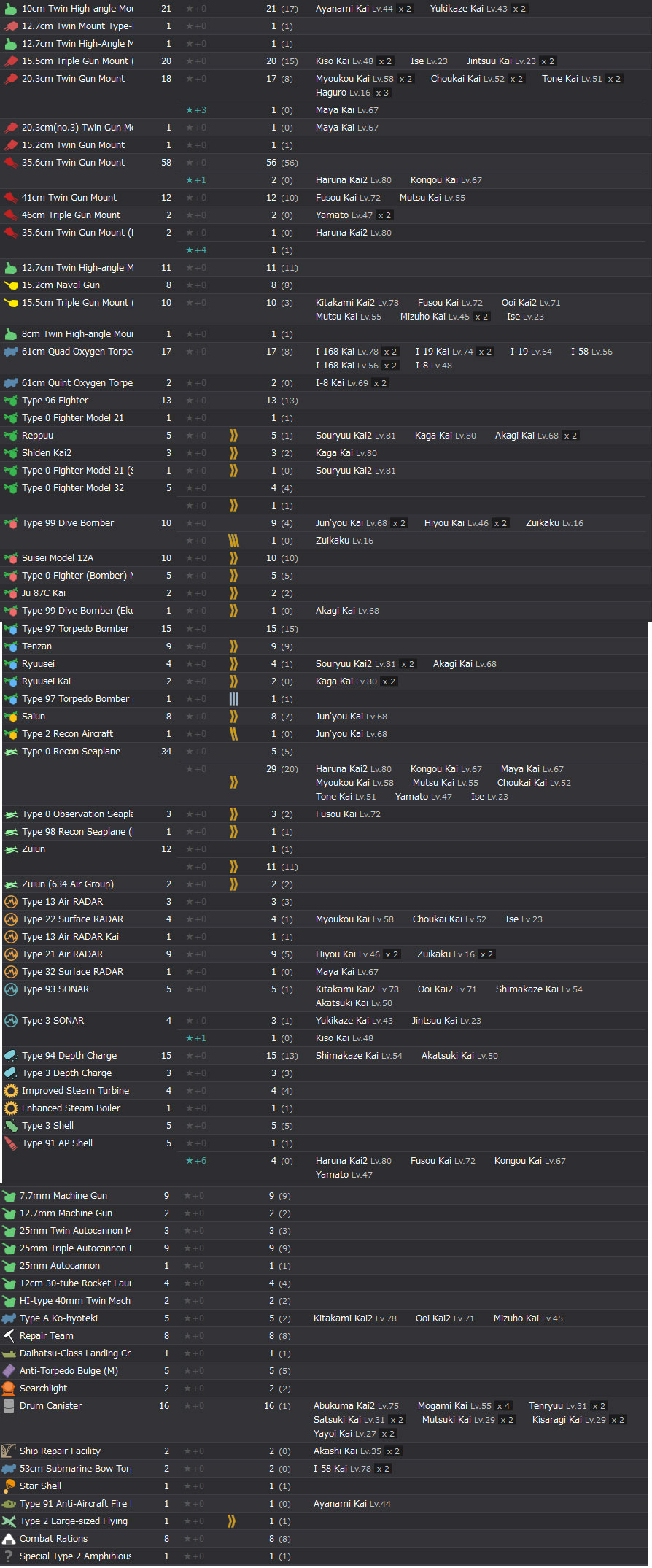Click Shimakaze Kai Lv.54 in Type 94 Depth Charge row
This screenshot has height=1568, width=652.
pyautogui.click(x=359, y=1056)
